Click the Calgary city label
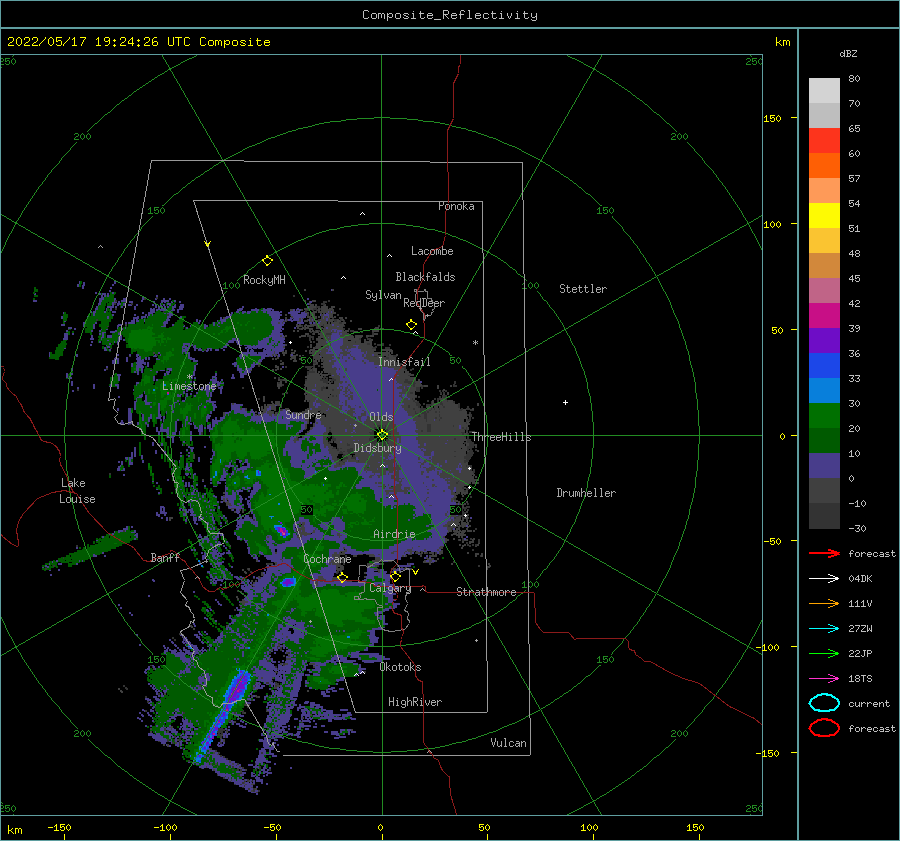The width and height of the screenshot is (900, 841). [x=390, y=588]
